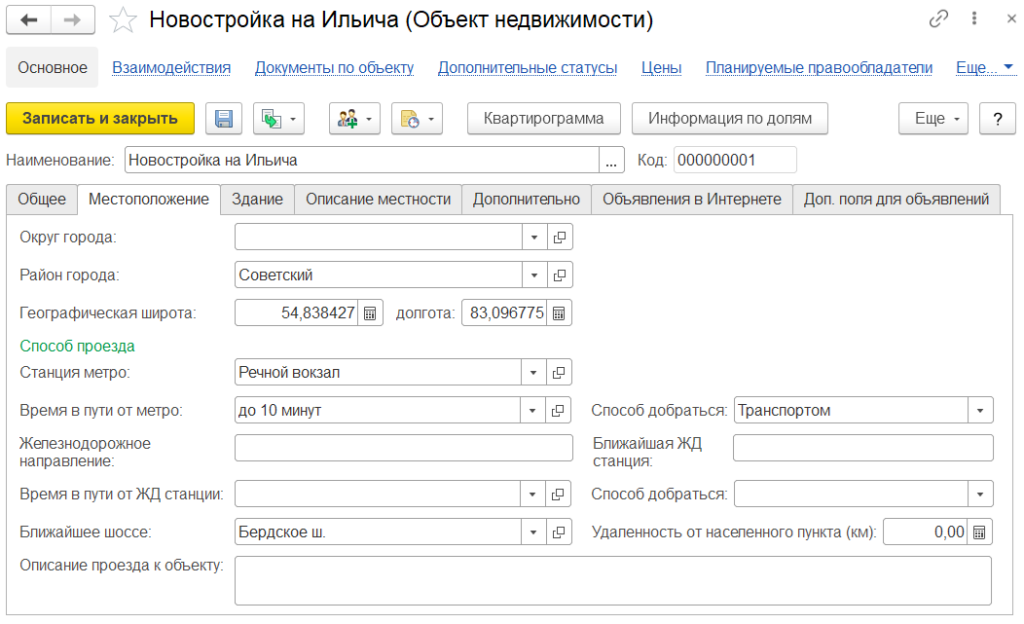Image resolution: width=1024 pixels, height=624 pixels.
Task: Open the Объявления в Интернете tab
Action: click(x=691, y=199)
